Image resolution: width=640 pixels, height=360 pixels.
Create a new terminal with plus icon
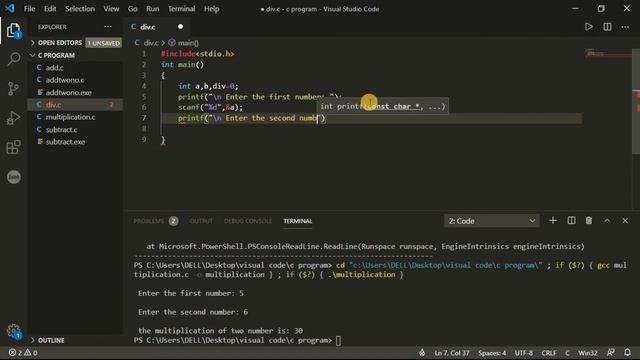[553, 220]
